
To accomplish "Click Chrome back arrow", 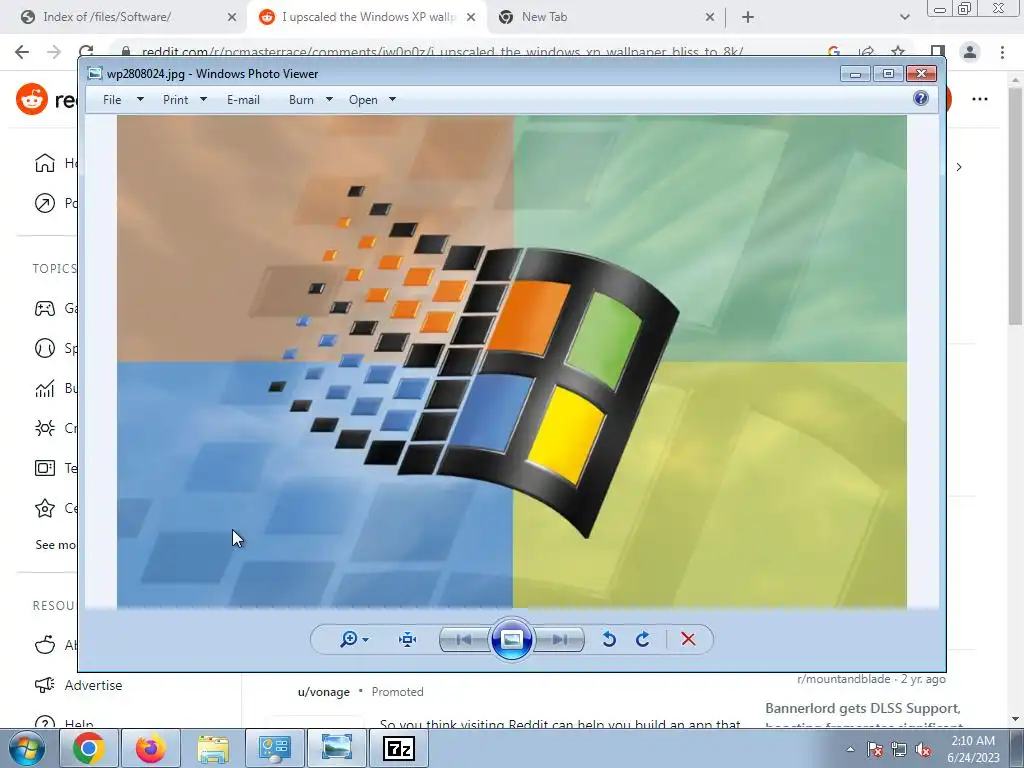I will (22, 52).
